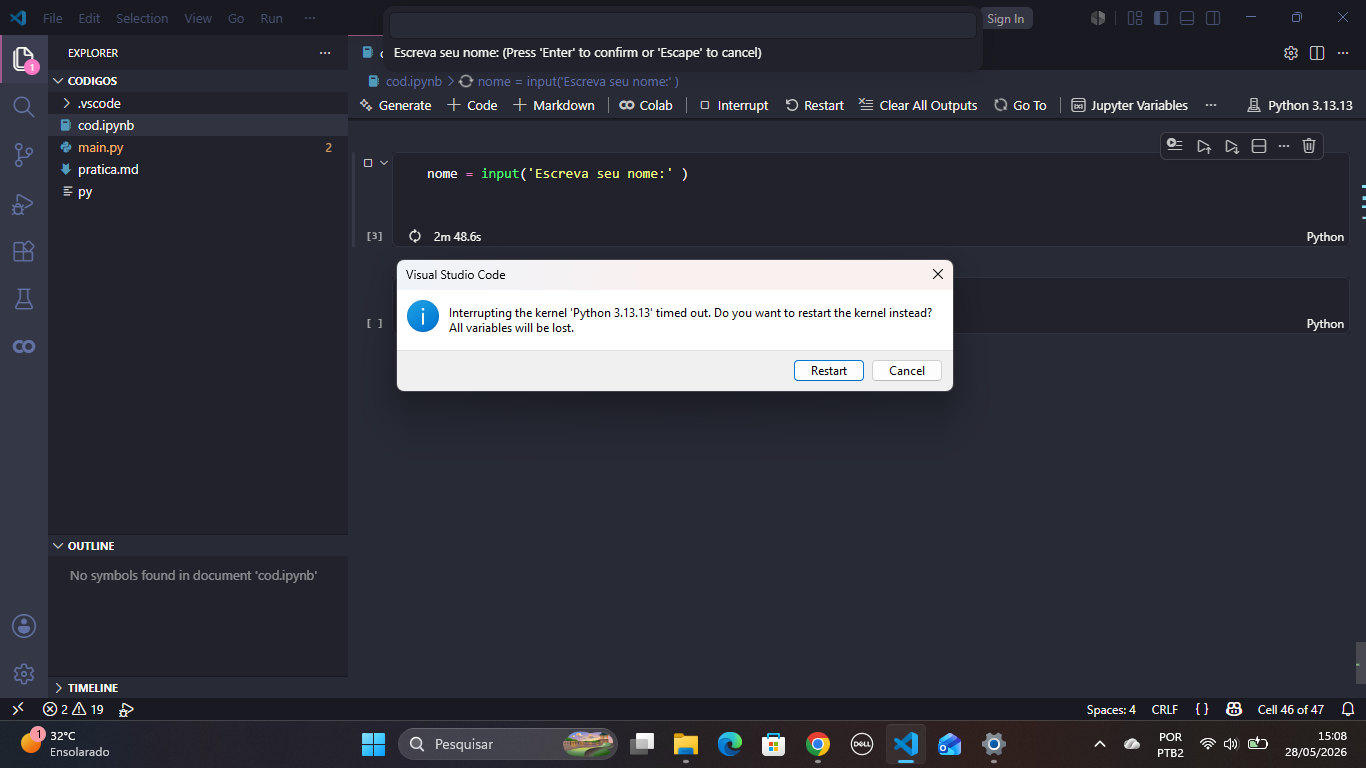This screenshot has height=768, width=1366.
Task: Show hidden system tray icons chevron
Action: 1100,744
